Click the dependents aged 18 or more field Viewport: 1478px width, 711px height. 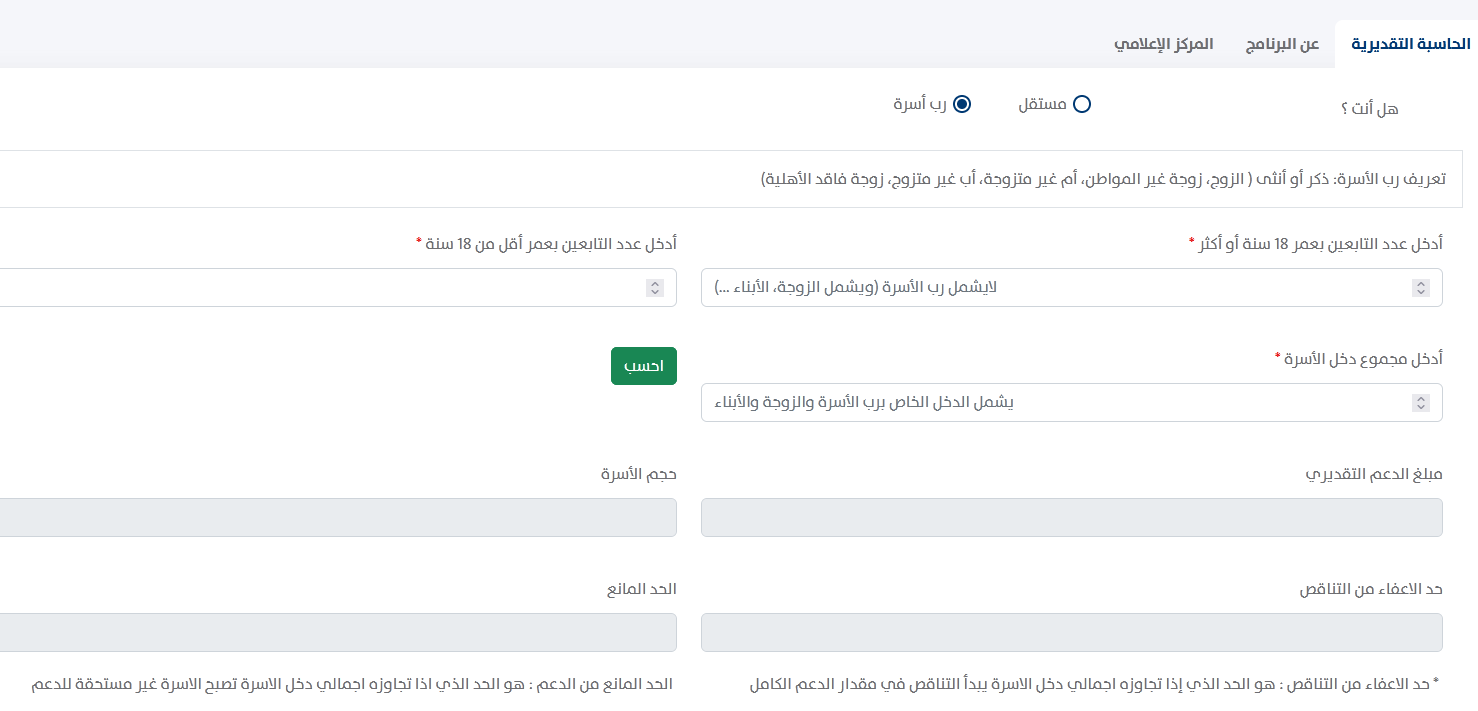[1072, 287]
